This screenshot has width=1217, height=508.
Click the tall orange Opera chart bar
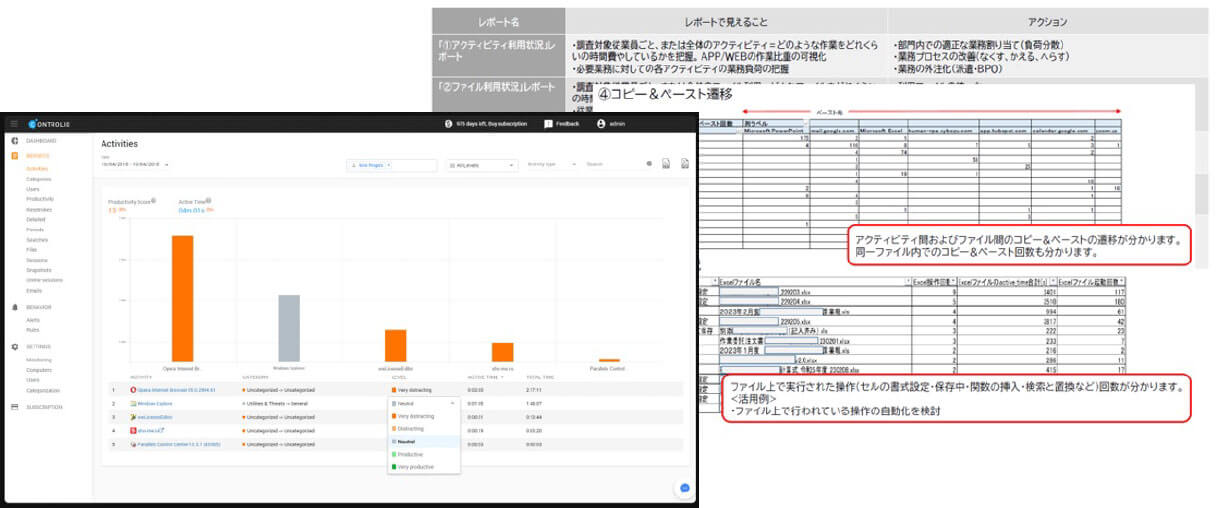(183, 298)
